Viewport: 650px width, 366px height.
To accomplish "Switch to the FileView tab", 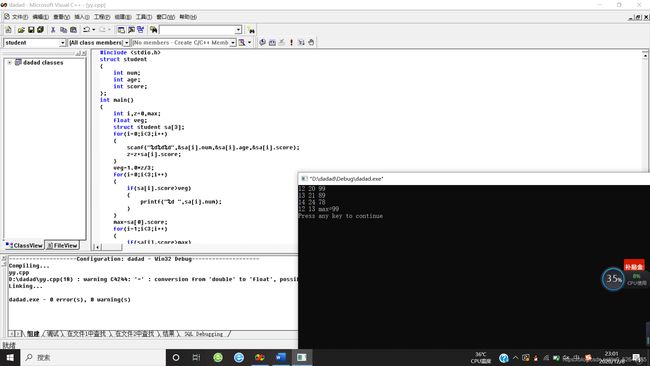I will pos(62,245).
